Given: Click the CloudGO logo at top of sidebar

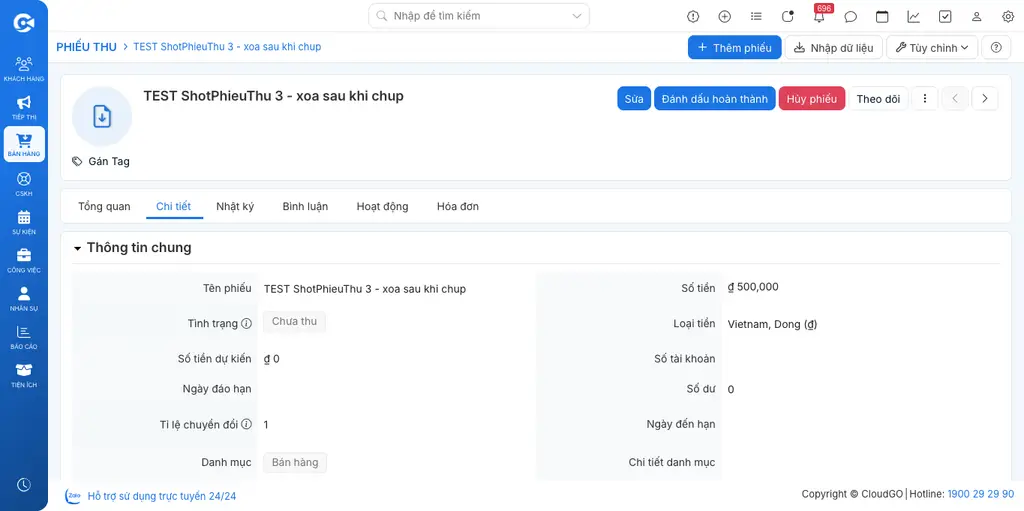Looking at the screenshot, I should (x=24, y=23).
